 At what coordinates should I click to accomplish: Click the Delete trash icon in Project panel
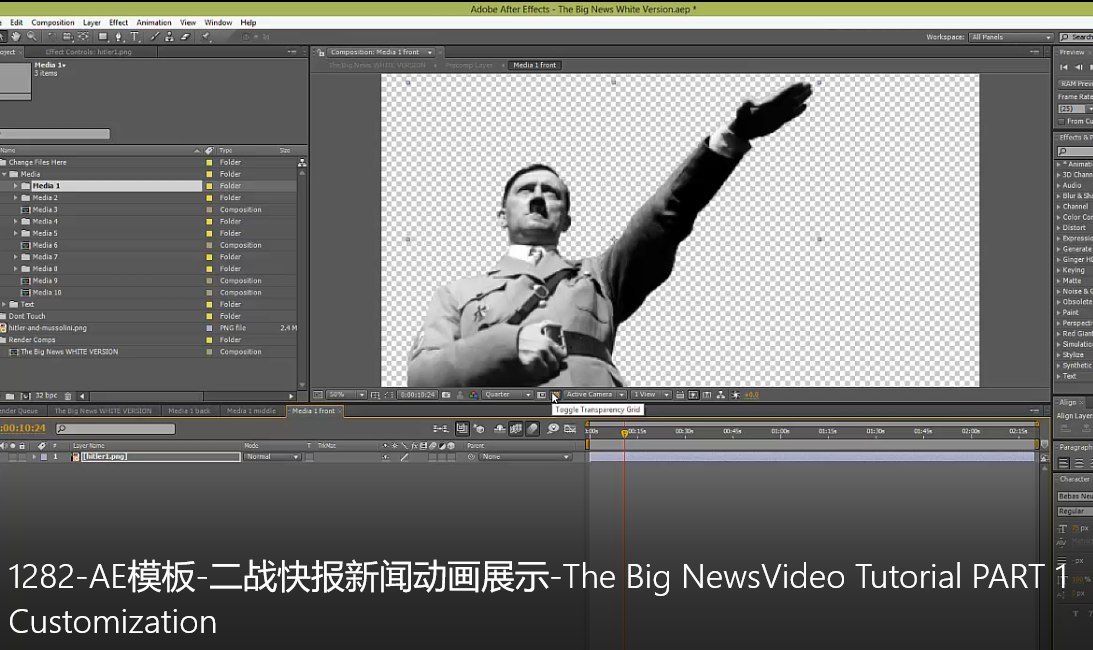pyautogui.click(x=68, y=396)
